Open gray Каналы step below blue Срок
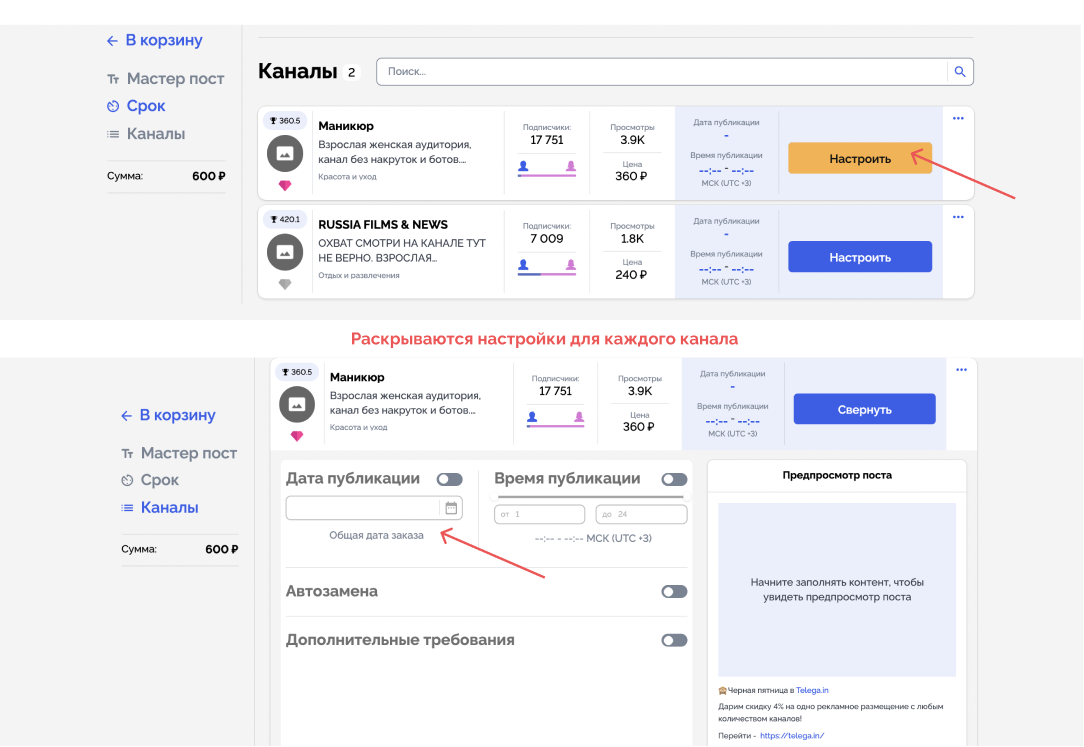 pos(146,133)
